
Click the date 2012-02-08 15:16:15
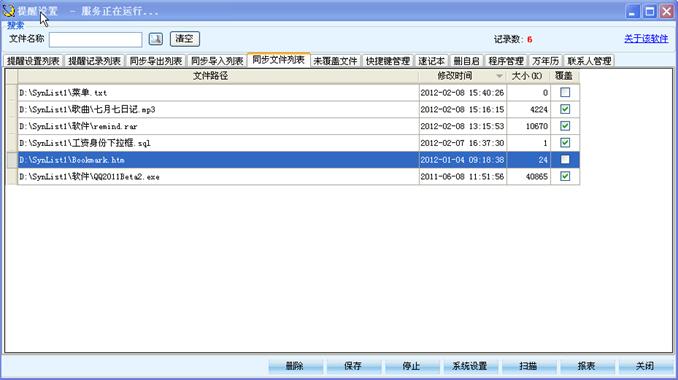462,109
